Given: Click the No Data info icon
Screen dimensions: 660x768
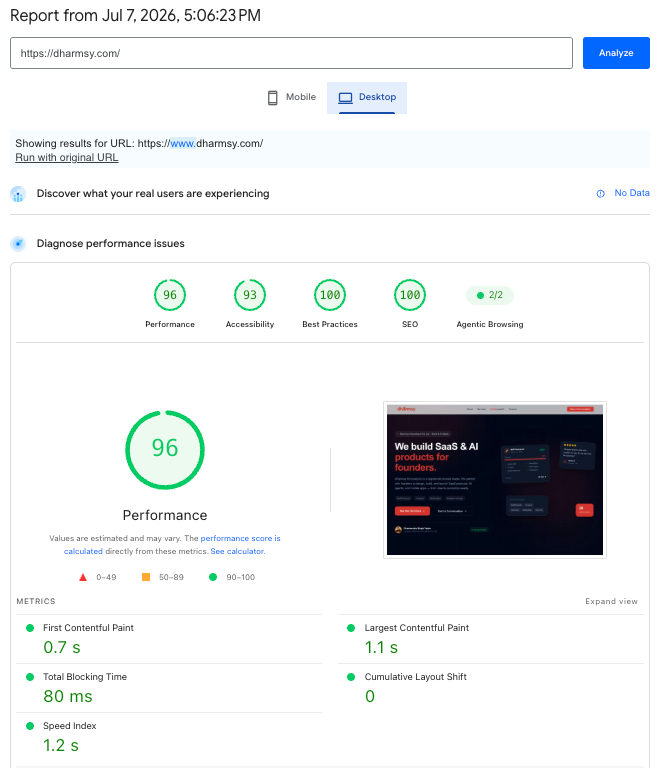Looking at the screenshot, I should (600, 193).
